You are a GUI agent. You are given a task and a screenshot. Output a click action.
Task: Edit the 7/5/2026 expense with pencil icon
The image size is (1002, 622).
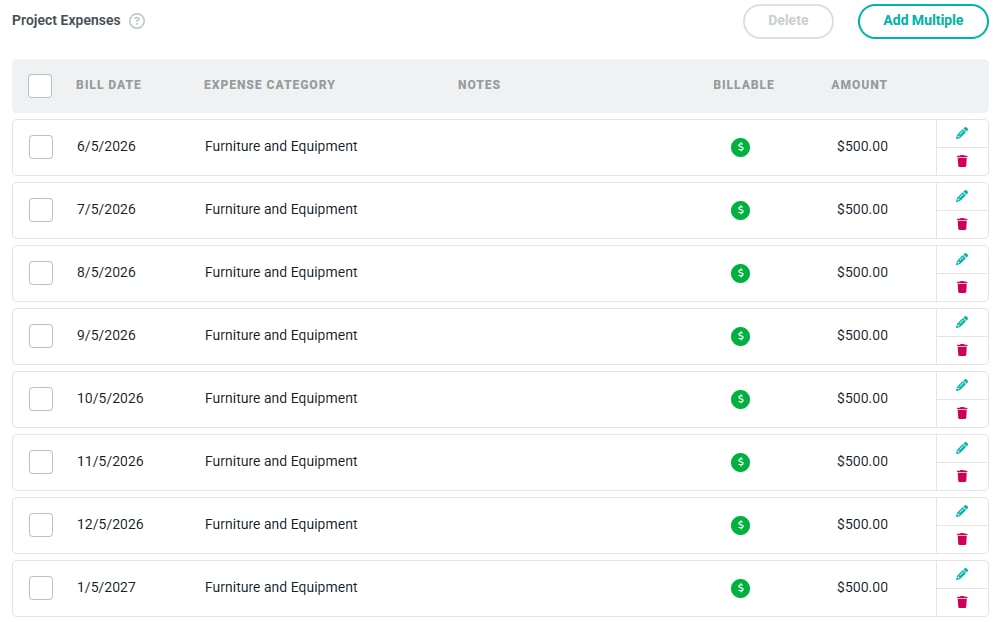962,196
